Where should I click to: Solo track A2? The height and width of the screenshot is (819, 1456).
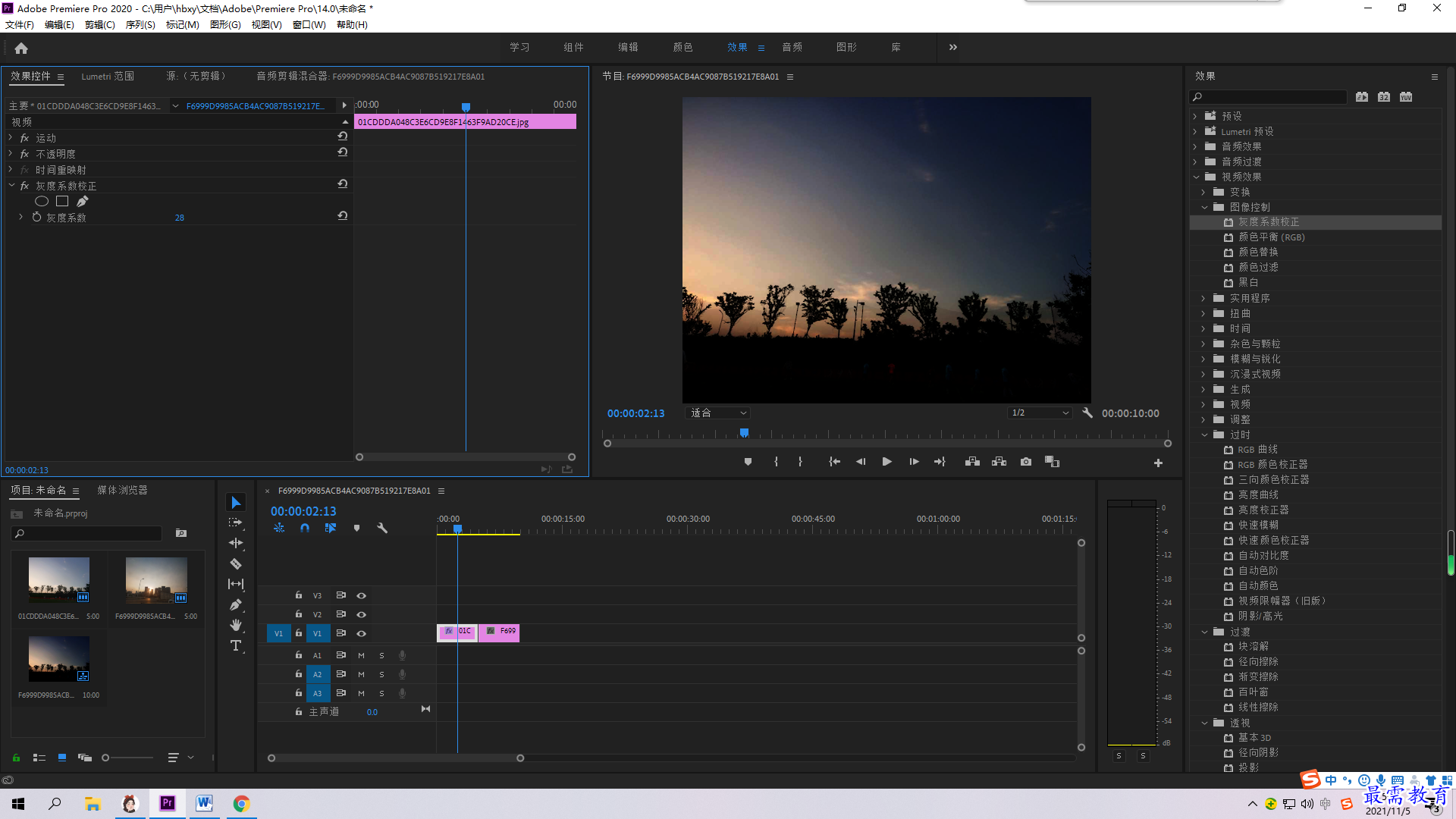point(381,674)
